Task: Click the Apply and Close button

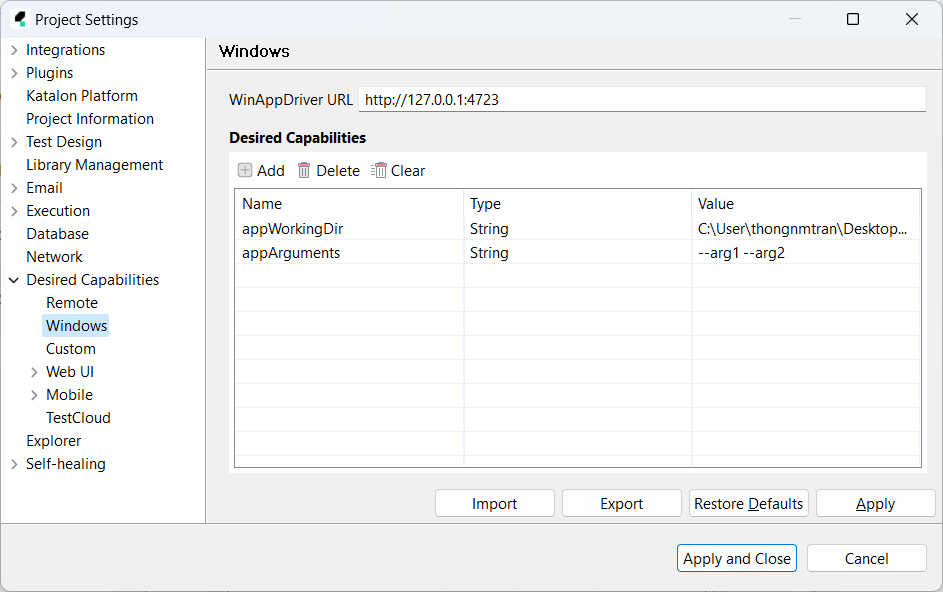Action: click(736, 559)
